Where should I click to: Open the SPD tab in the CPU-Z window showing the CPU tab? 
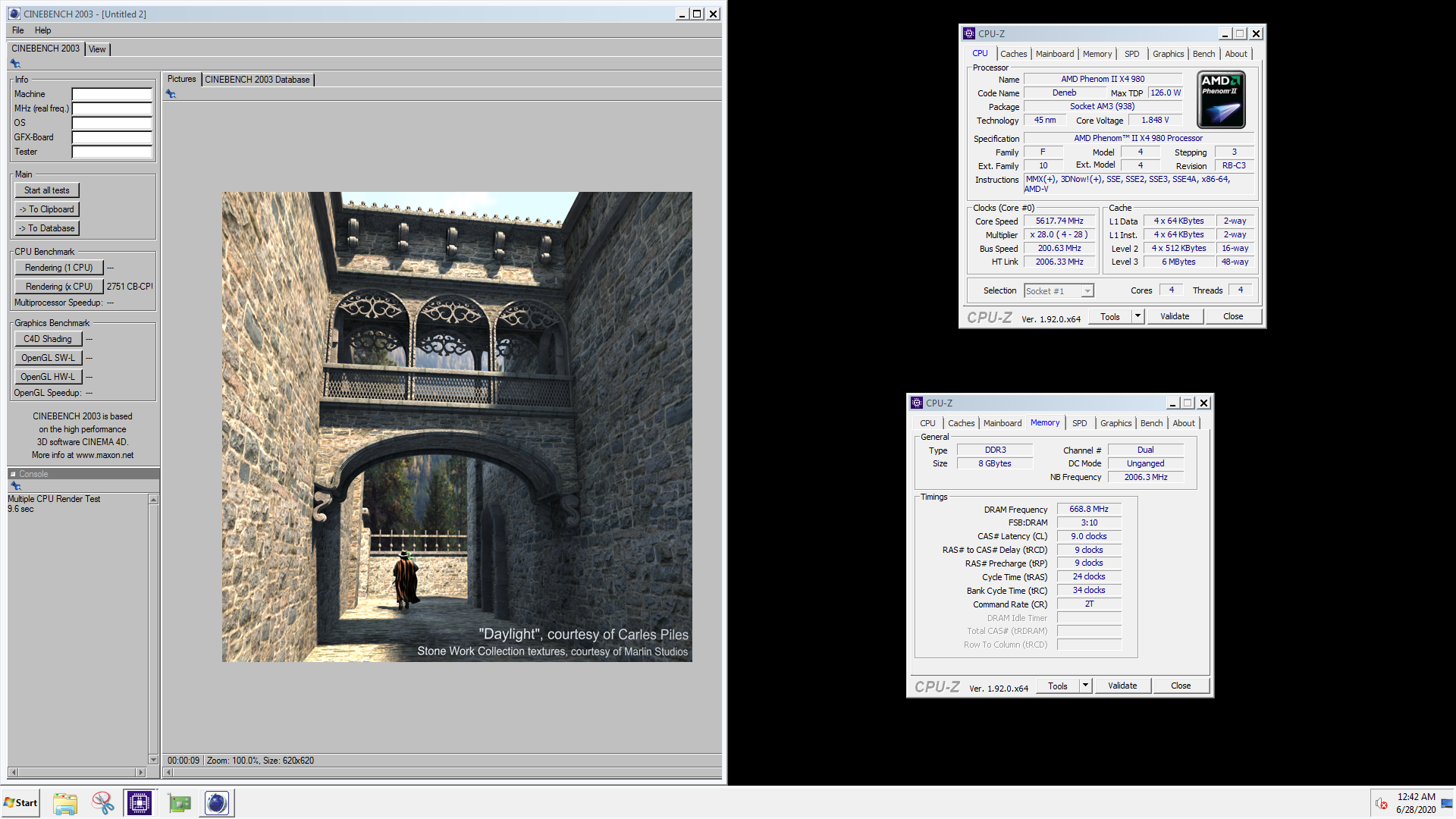(x=1131, y=54)
